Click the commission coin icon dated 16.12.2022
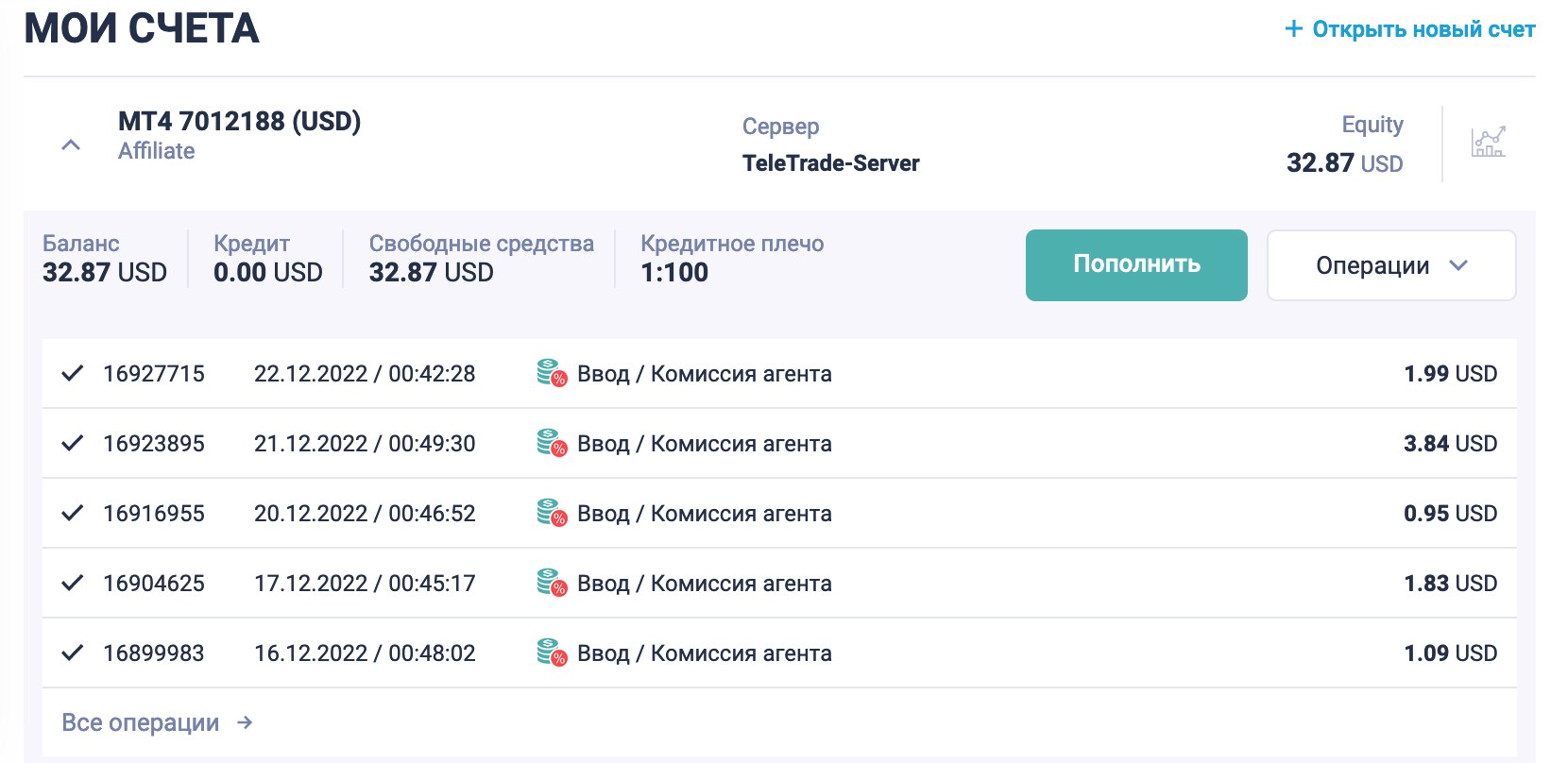1568x763 pixels. click(552, 653)
